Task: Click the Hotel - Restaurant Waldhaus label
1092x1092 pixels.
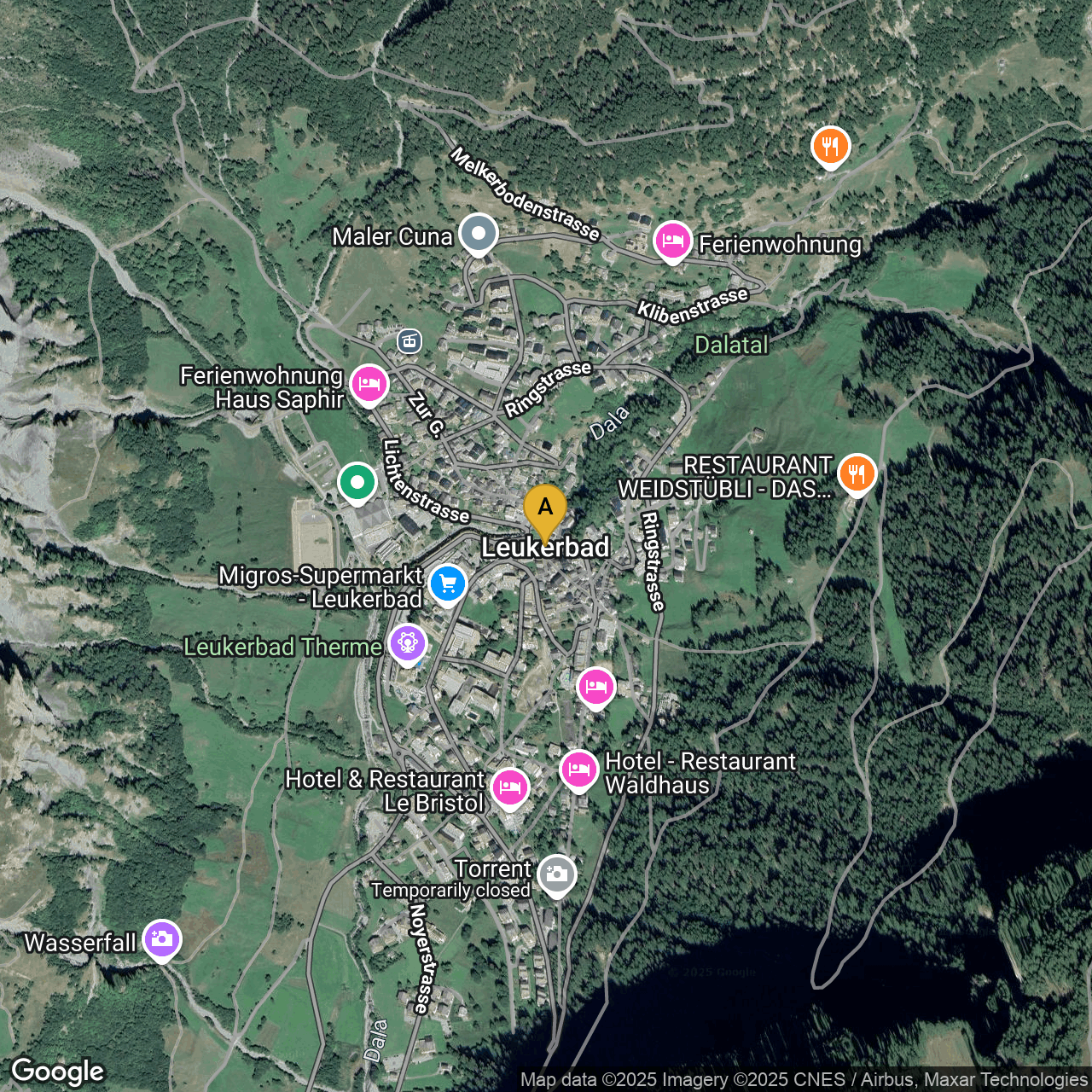Action: [x=700, y=773]
